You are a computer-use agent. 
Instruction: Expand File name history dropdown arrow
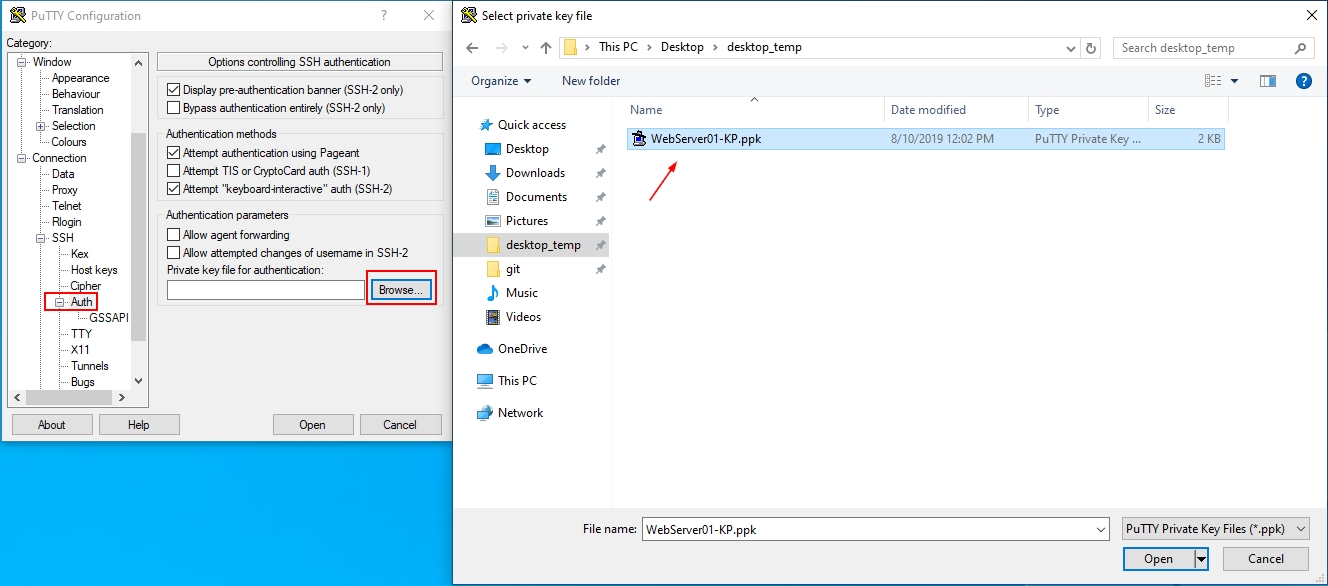tap(1101, 529)
